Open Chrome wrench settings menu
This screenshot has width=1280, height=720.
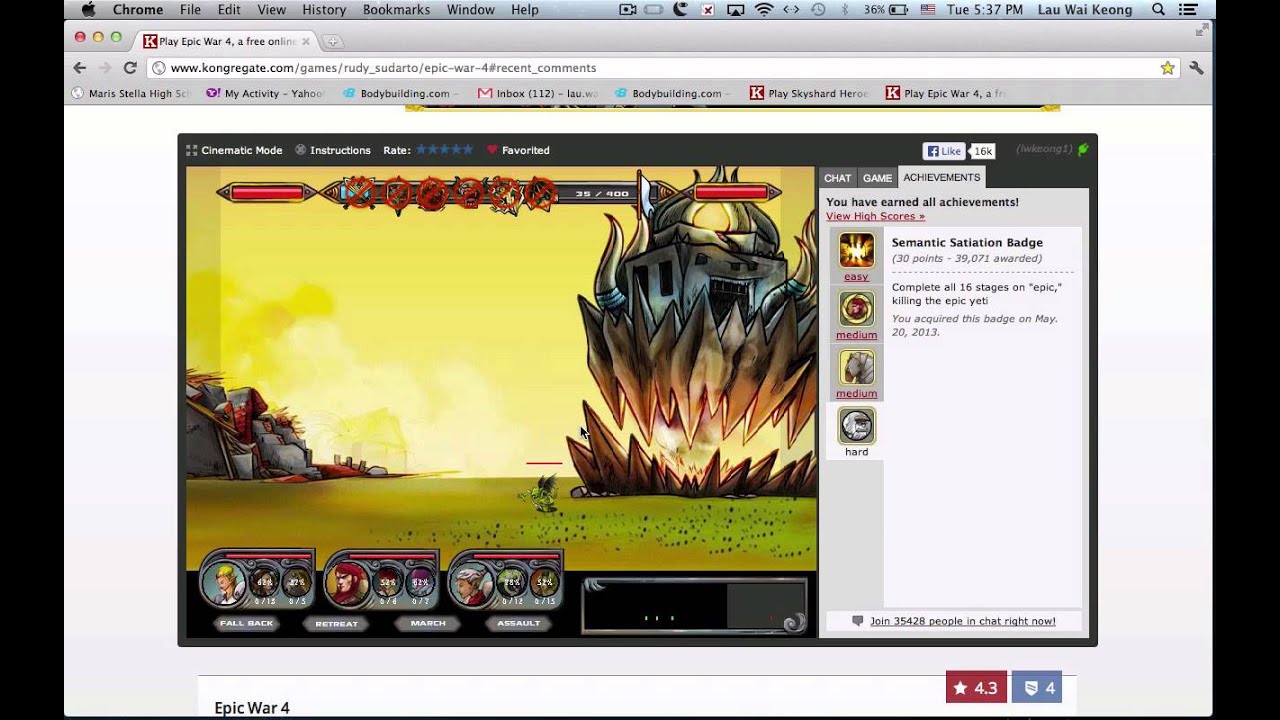pyautogui.click(x=1196, y=68)
